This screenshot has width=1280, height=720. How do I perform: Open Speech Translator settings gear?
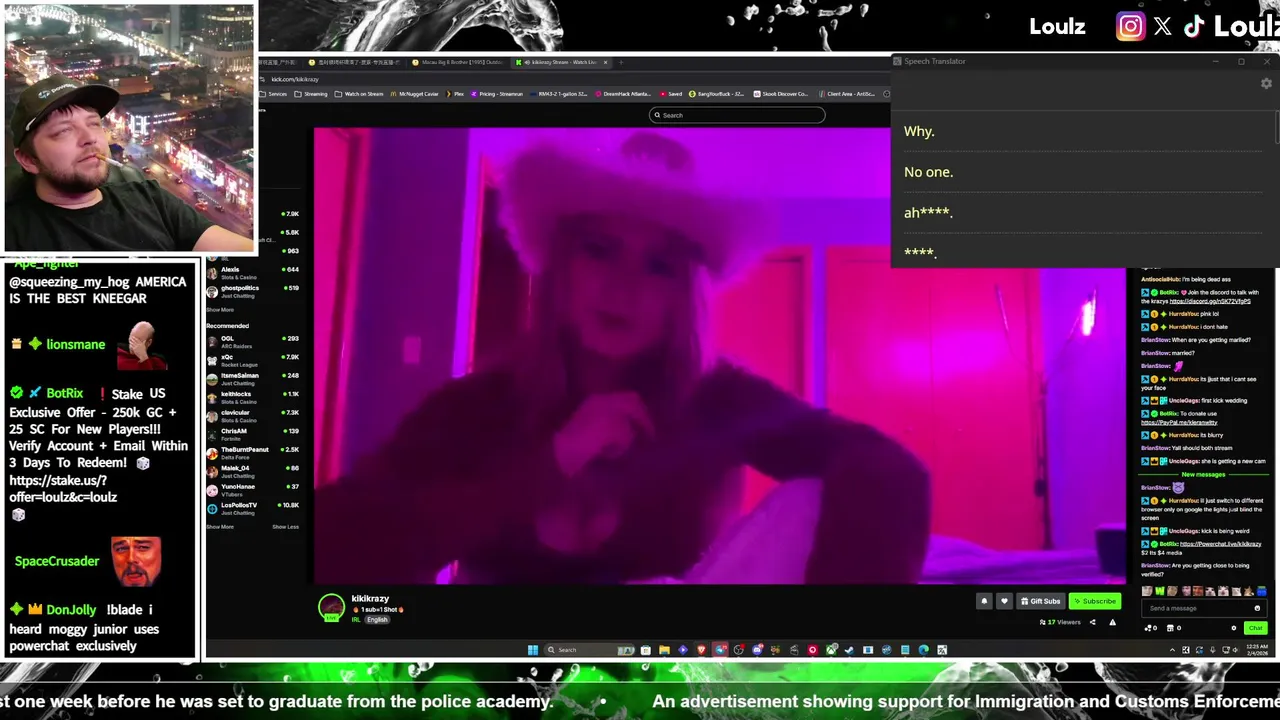1266,84
